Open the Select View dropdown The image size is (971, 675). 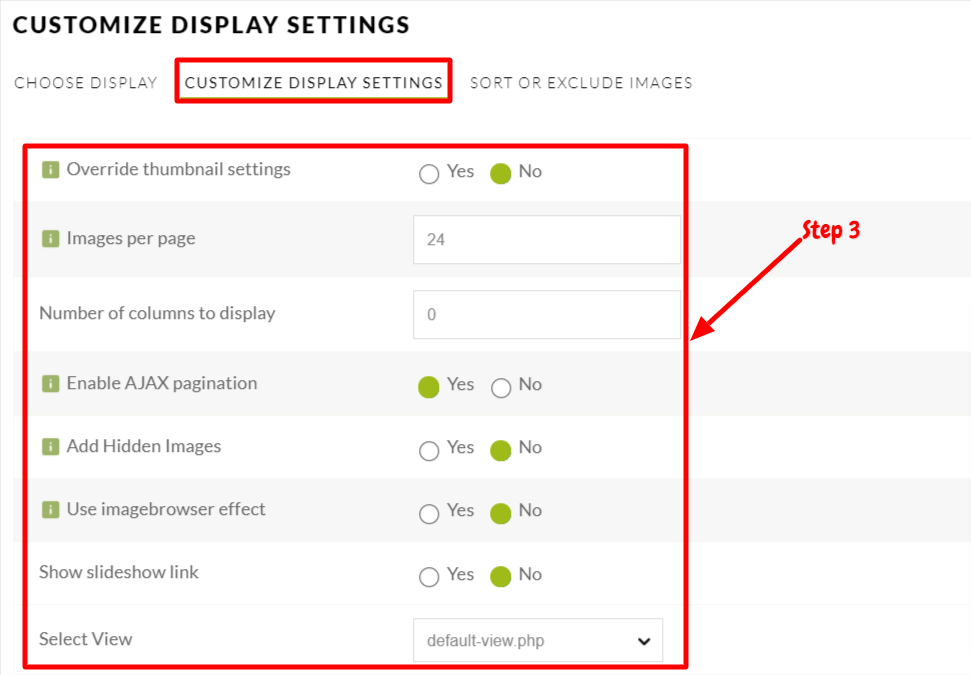pos(538,640)
